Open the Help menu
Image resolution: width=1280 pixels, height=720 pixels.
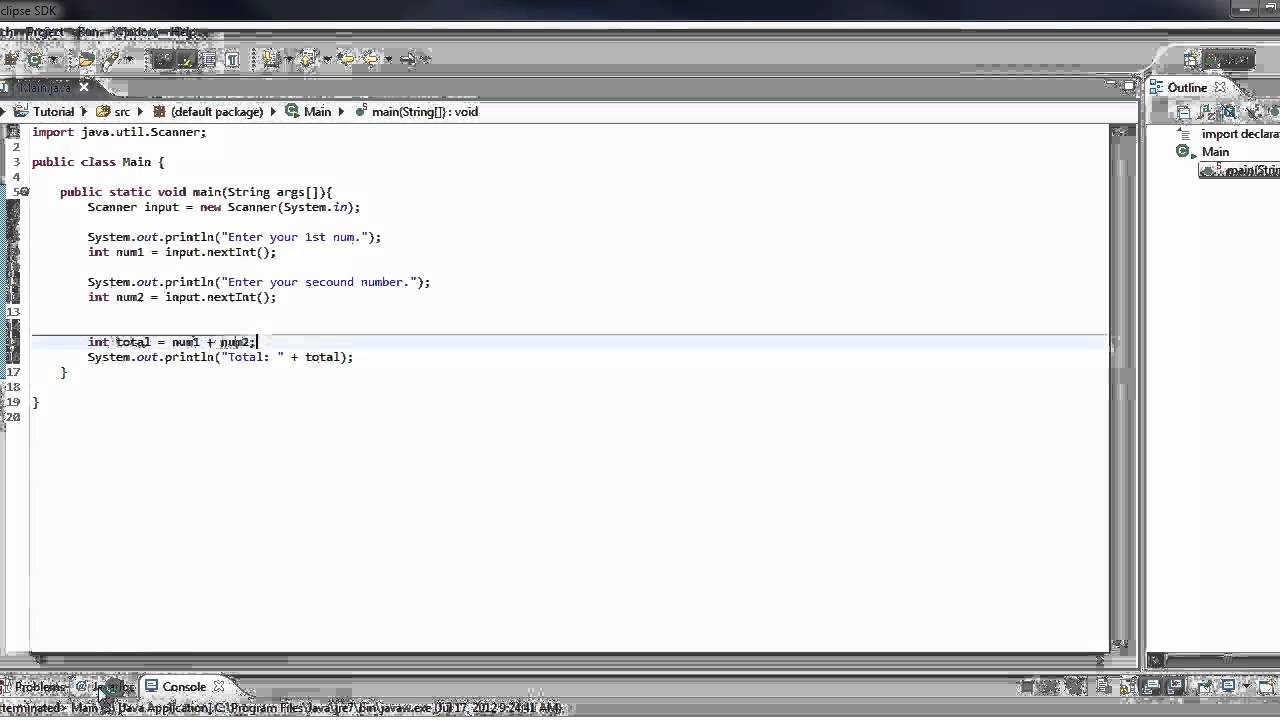[183, 32]
